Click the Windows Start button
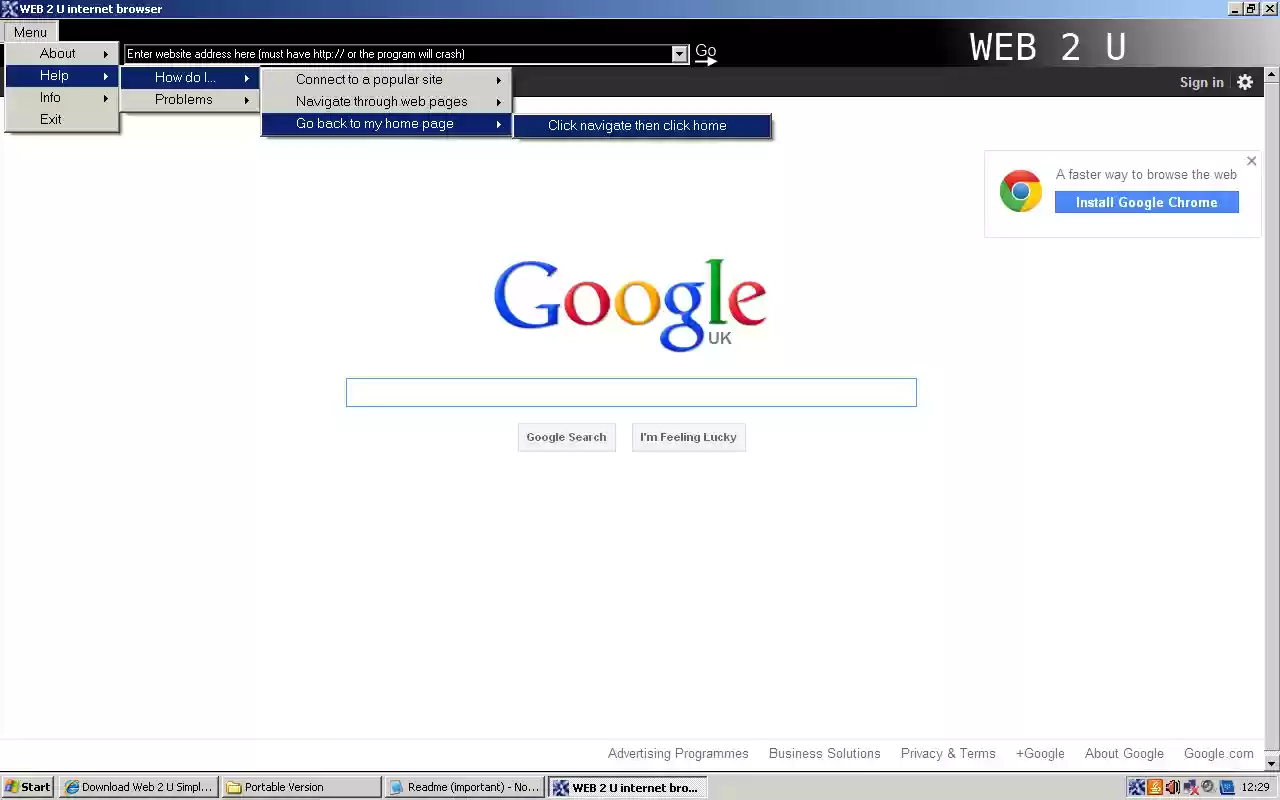The height and width of the screenshot is (800, 1280). pos(27,787)
